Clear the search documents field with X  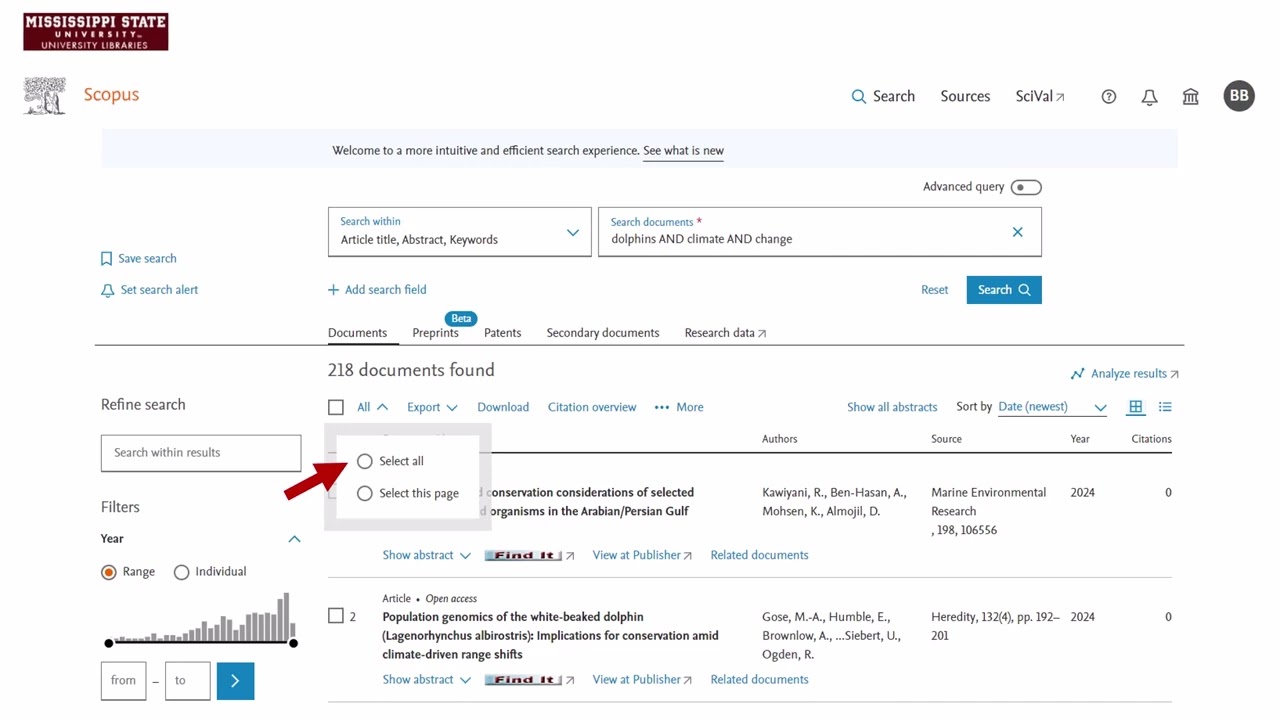pyautogui.click(x=1017, y=232)
